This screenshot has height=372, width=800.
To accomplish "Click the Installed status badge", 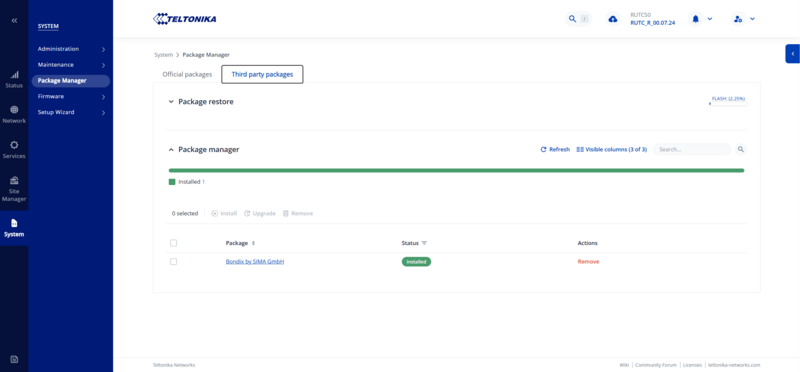I will click(416, 262).
